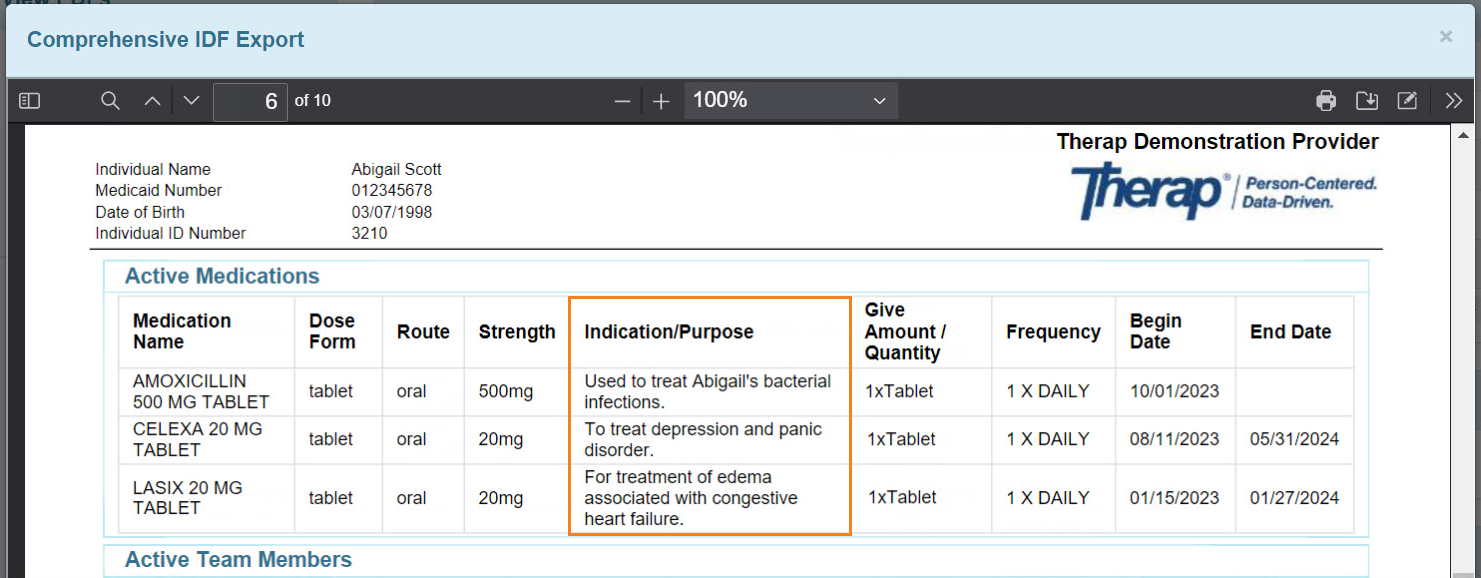Viewport: 1481px width, 578px height.
Task: Click the Therap logo
Action: (x=1223, y=191)
